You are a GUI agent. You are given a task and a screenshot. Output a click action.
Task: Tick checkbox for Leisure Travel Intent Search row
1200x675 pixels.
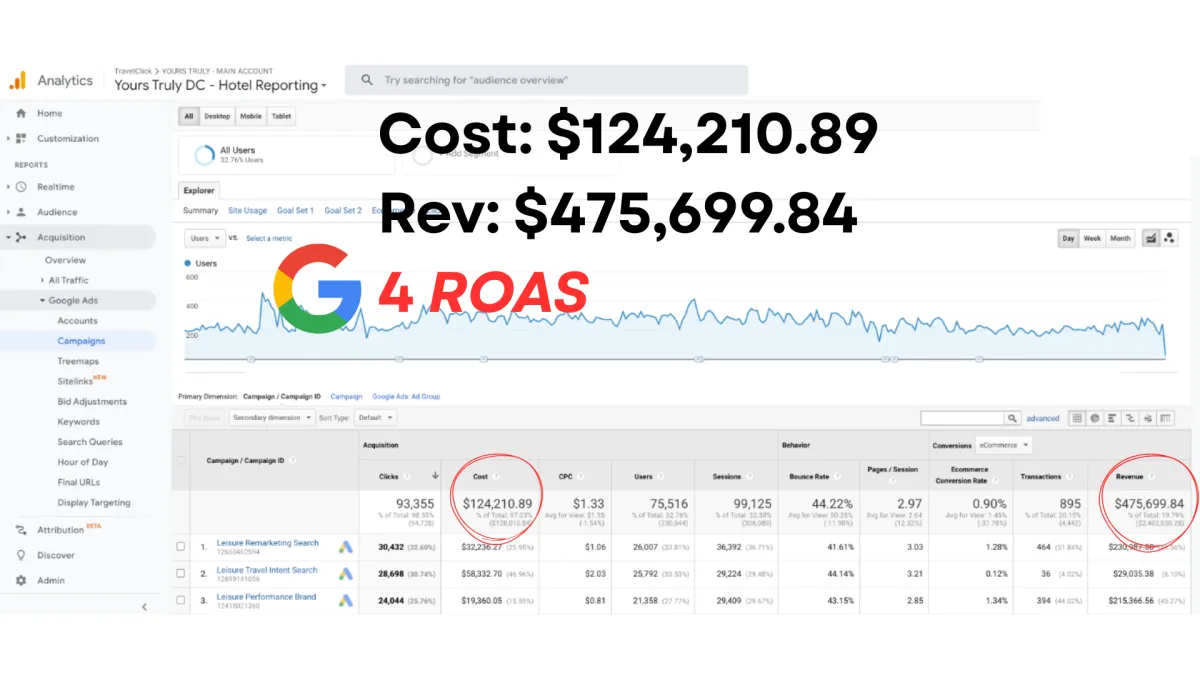(x=181, y=574)
